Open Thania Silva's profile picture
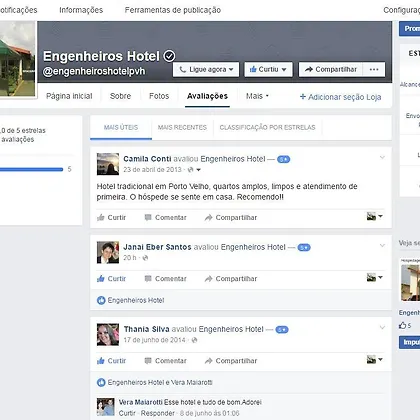Image resolution: width=420 pixels, height=420 pixels. click(x=108, y=334)
